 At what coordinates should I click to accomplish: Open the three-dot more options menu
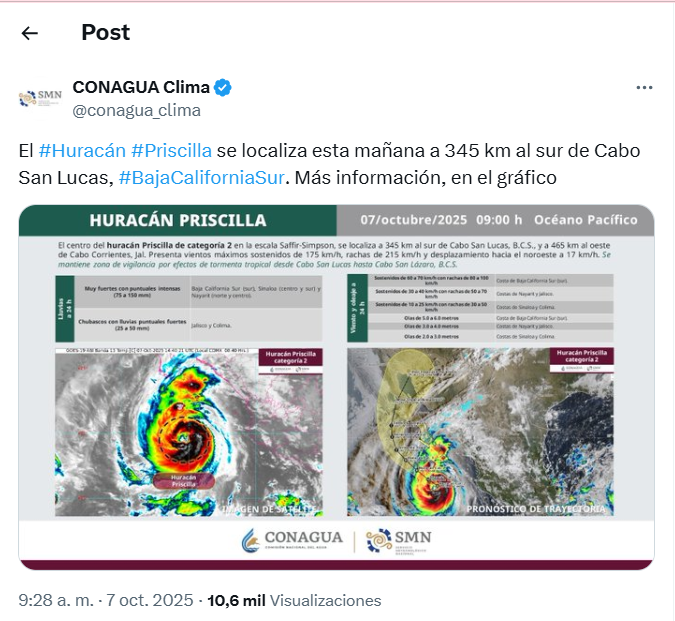tap(644, 88)
